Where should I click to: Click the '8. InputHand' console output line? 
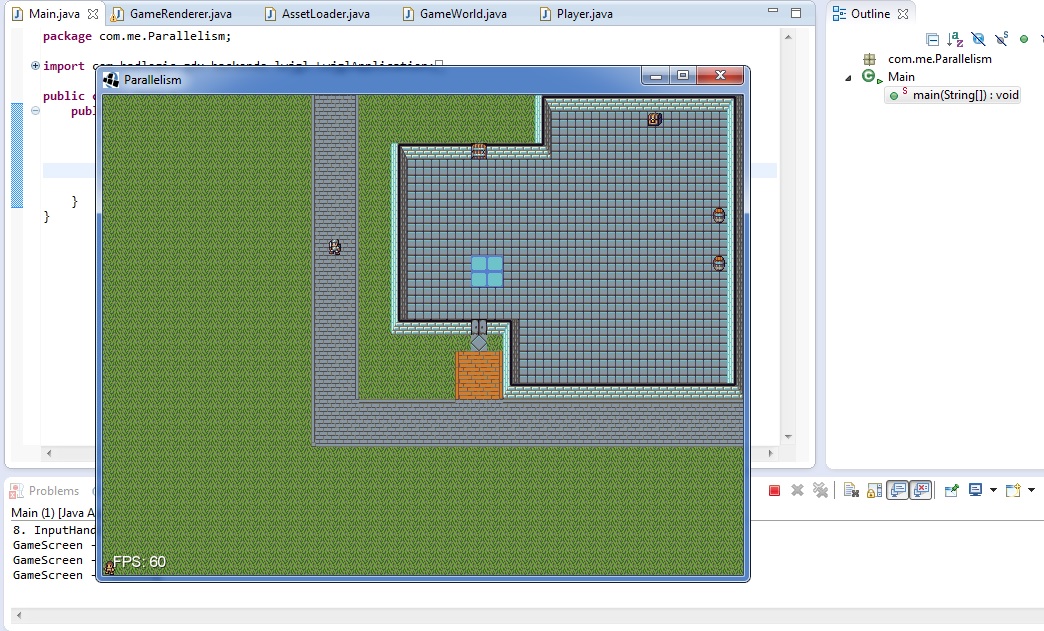[54, 530]
